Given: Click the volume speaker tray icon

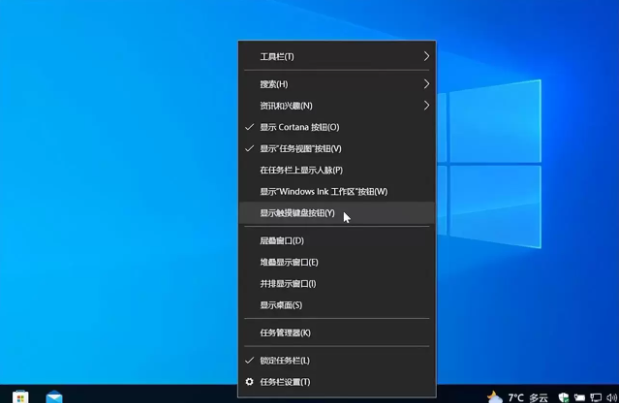Looking at the screenshot, I should [611, 397].
